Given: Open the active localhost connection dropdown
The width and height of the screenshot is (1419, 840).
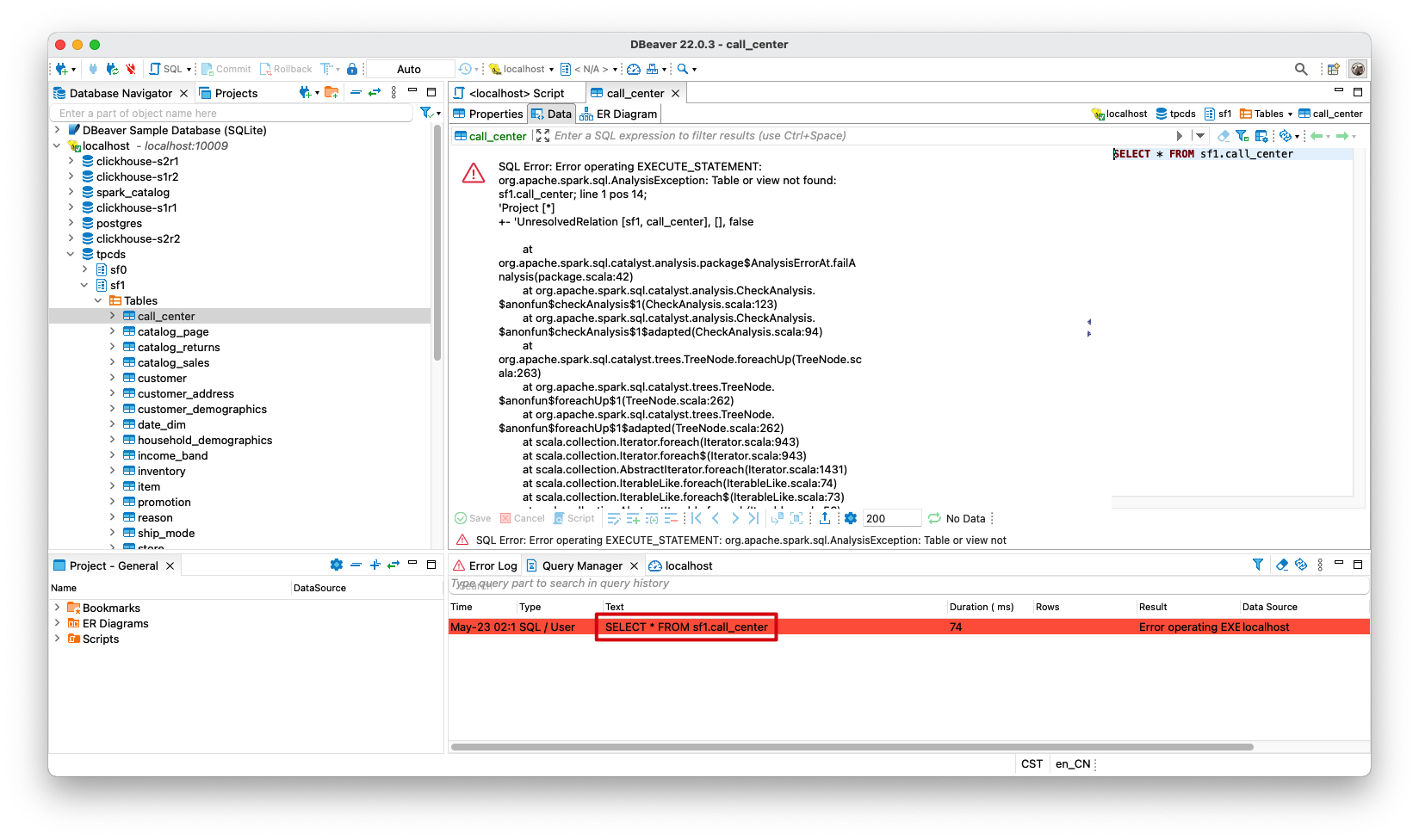Looking at the screenshot, I should 522,69.
